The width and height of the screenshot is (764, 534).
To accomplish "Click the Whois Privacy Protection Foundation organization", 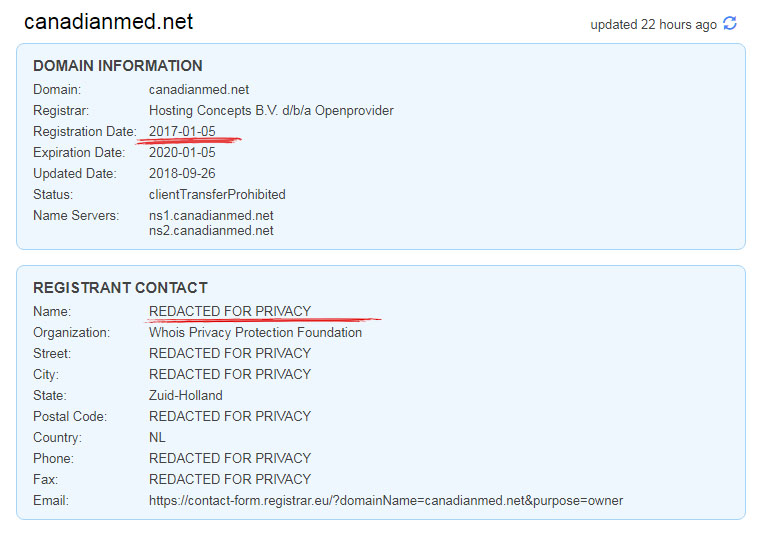I will [x=255, y=332].
